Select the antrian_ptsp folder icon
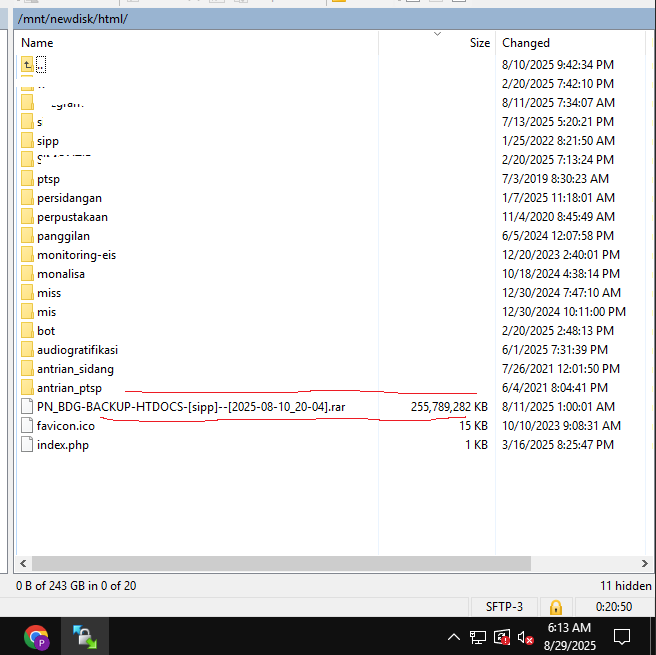This screenshot has height=655, width=656. tap(27, 388)
